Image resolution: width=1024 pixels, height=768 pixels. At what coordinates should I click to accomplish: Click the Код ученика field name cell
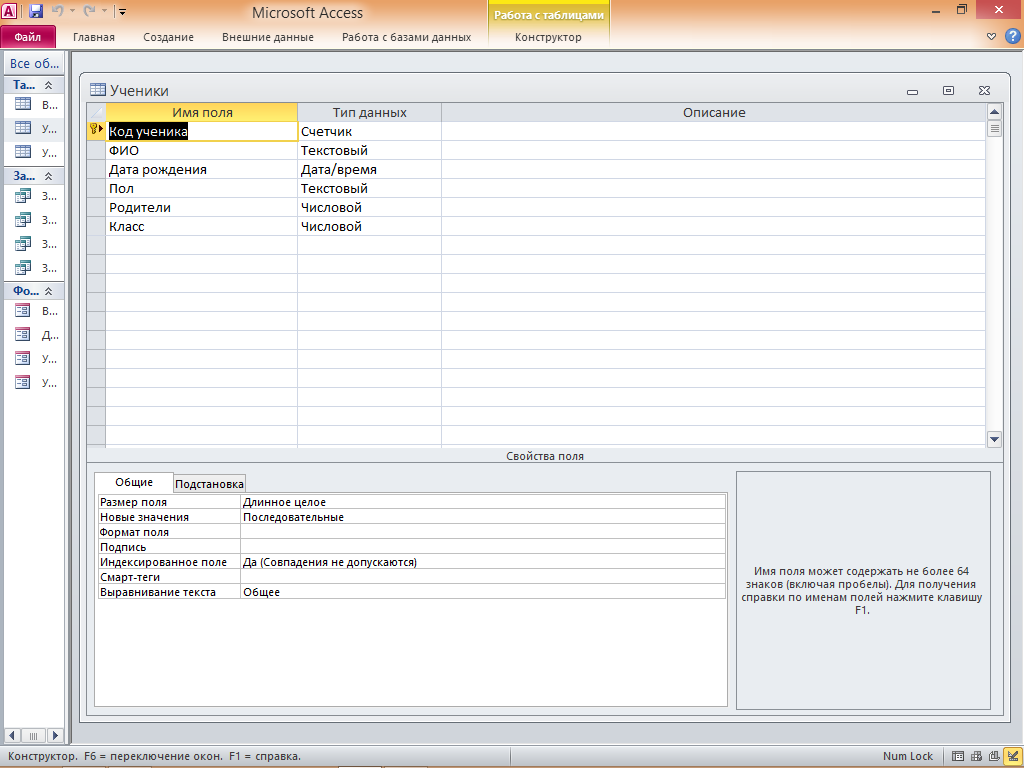(202, 131)
